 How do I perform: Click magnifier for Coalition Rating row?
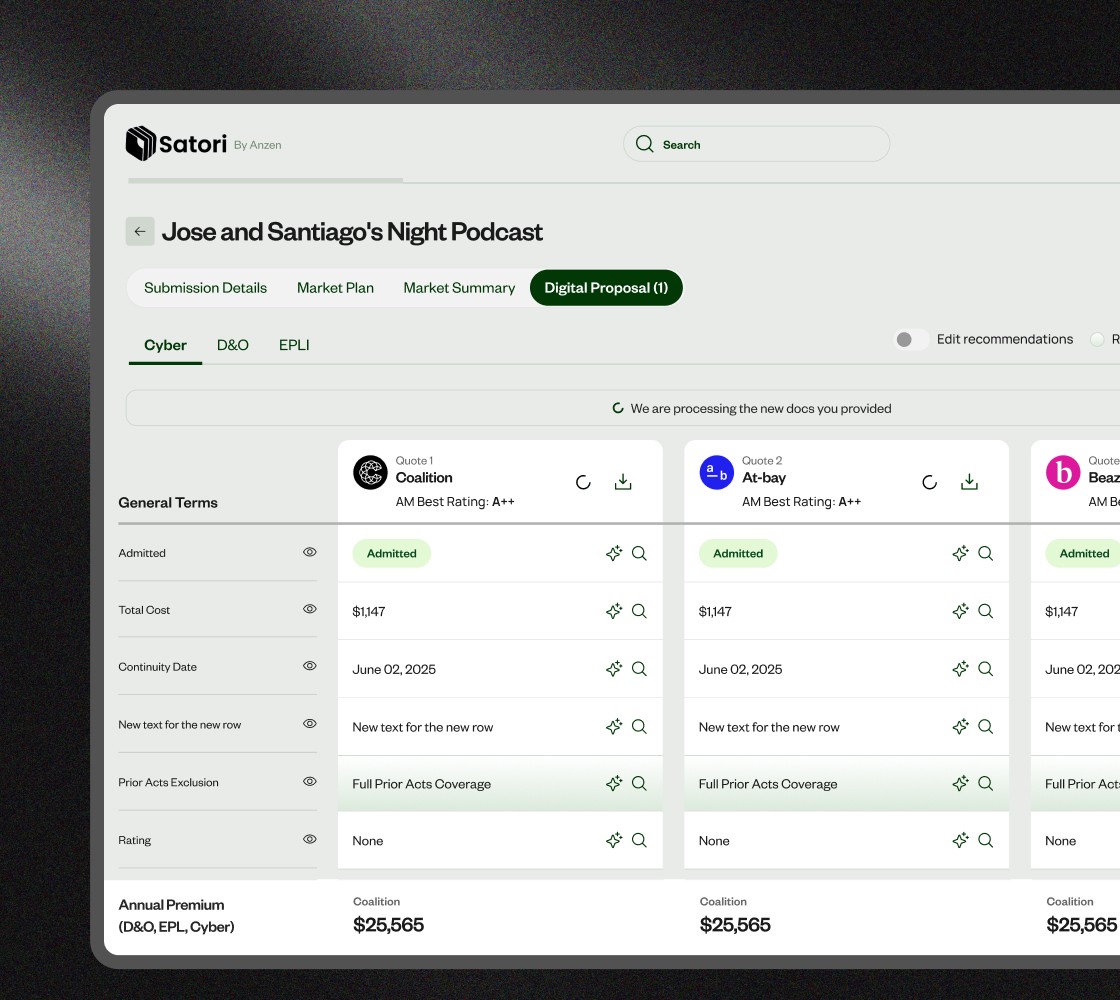coord(639,840)
